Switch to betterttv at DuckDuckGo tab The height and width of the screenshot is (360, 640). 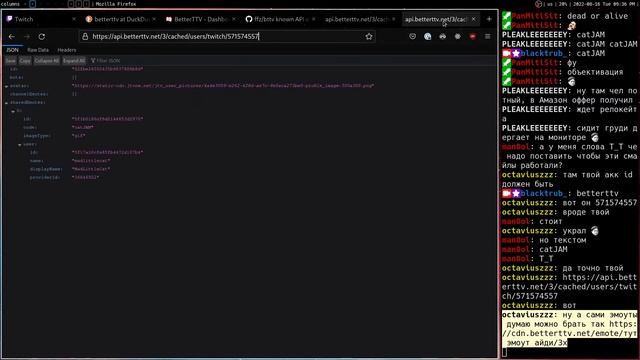[x=121, y=19]
